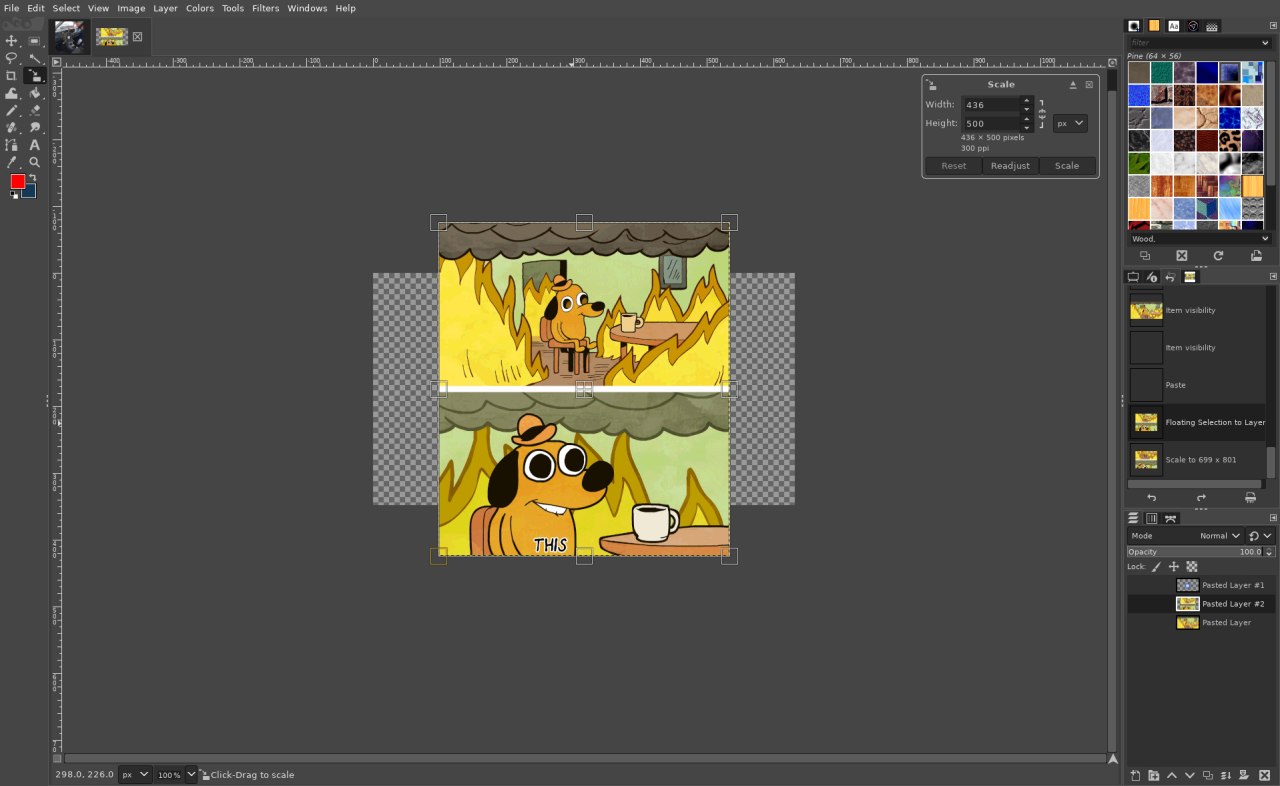The width and height of the screenshot is (1280, 786).
Task: Detach the Scale dialog from canvas
Action: (1073, 85)
